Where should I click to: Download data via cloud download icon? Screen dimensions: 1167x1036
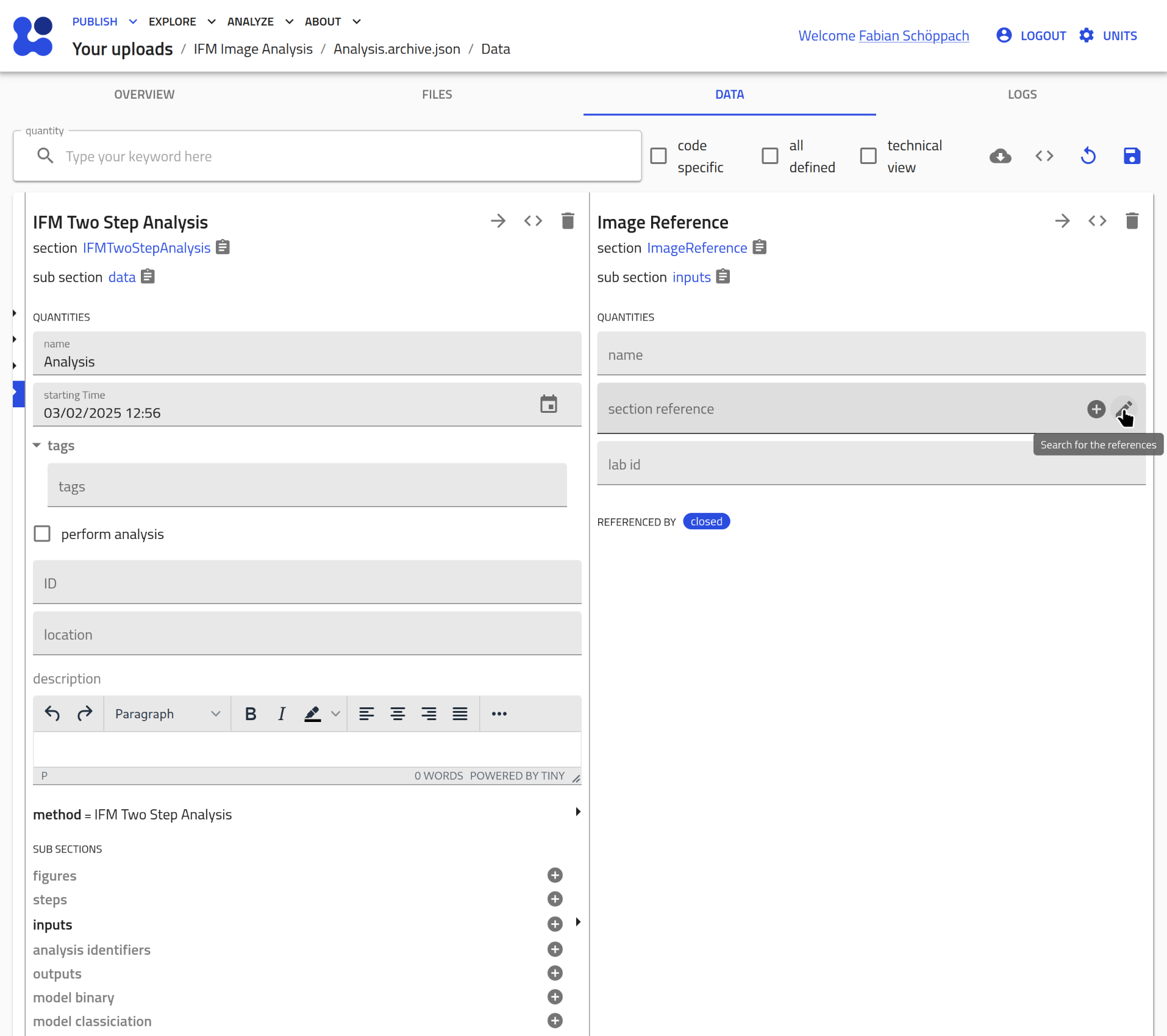tap(1000, 156)
